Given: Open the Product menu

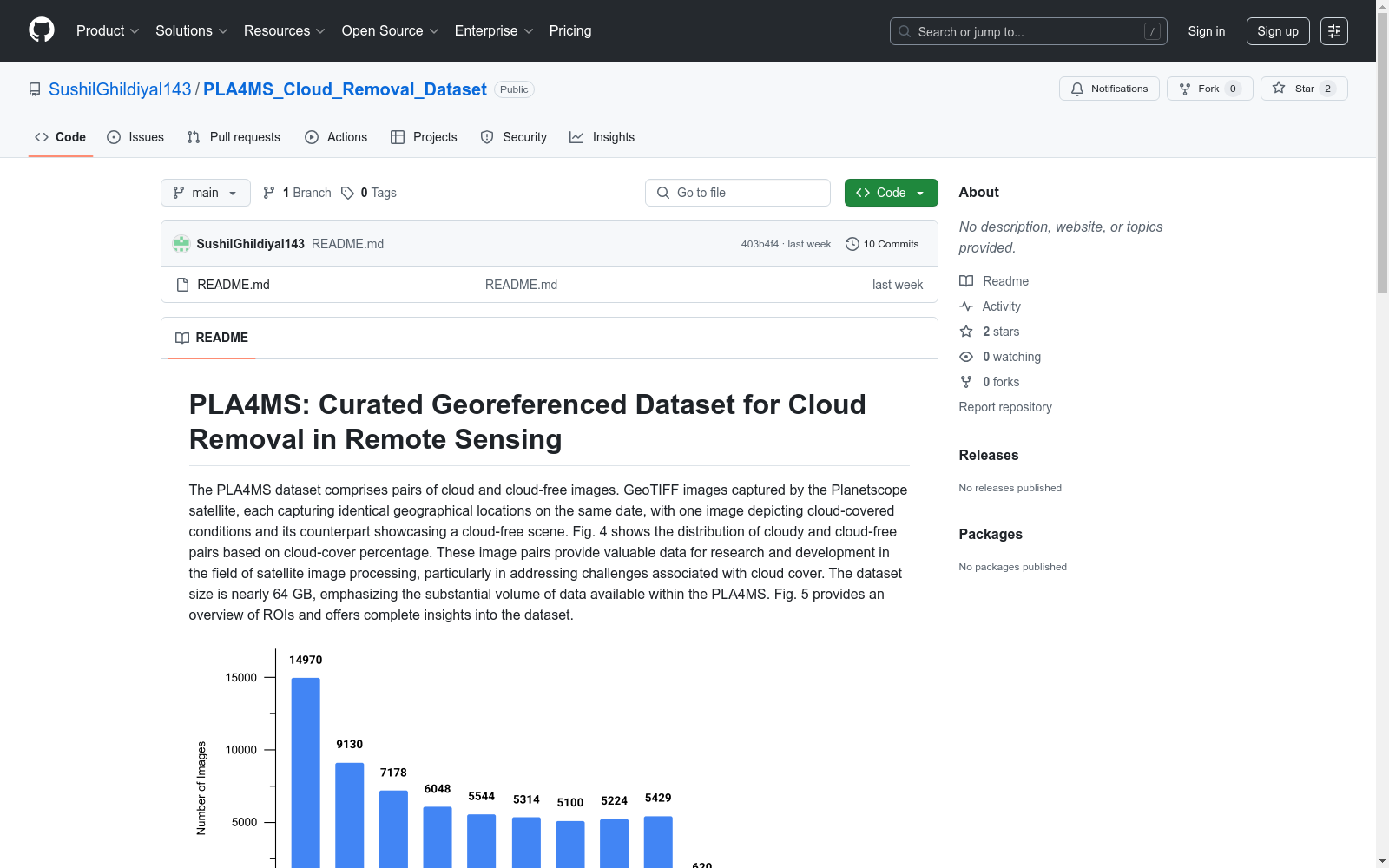Looking at the screenshot, I should [108, 31].
